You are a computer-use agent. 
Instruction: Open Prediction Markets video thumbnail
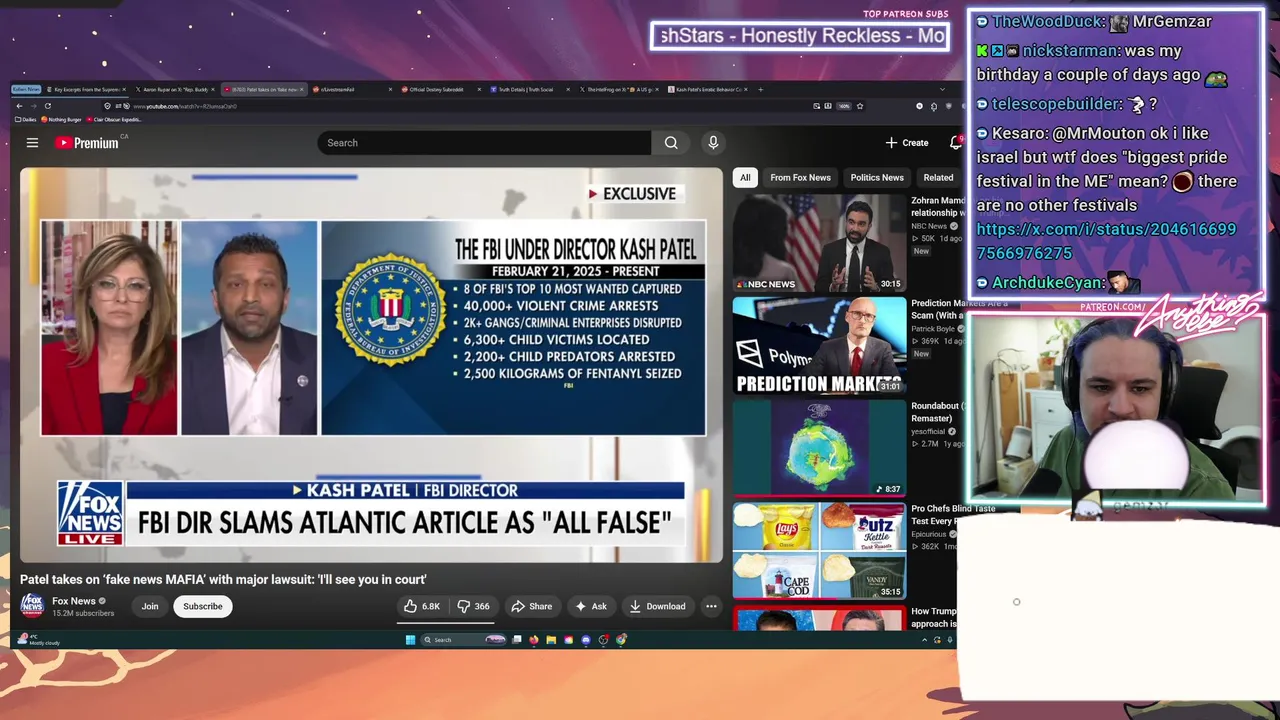[819, 346]
